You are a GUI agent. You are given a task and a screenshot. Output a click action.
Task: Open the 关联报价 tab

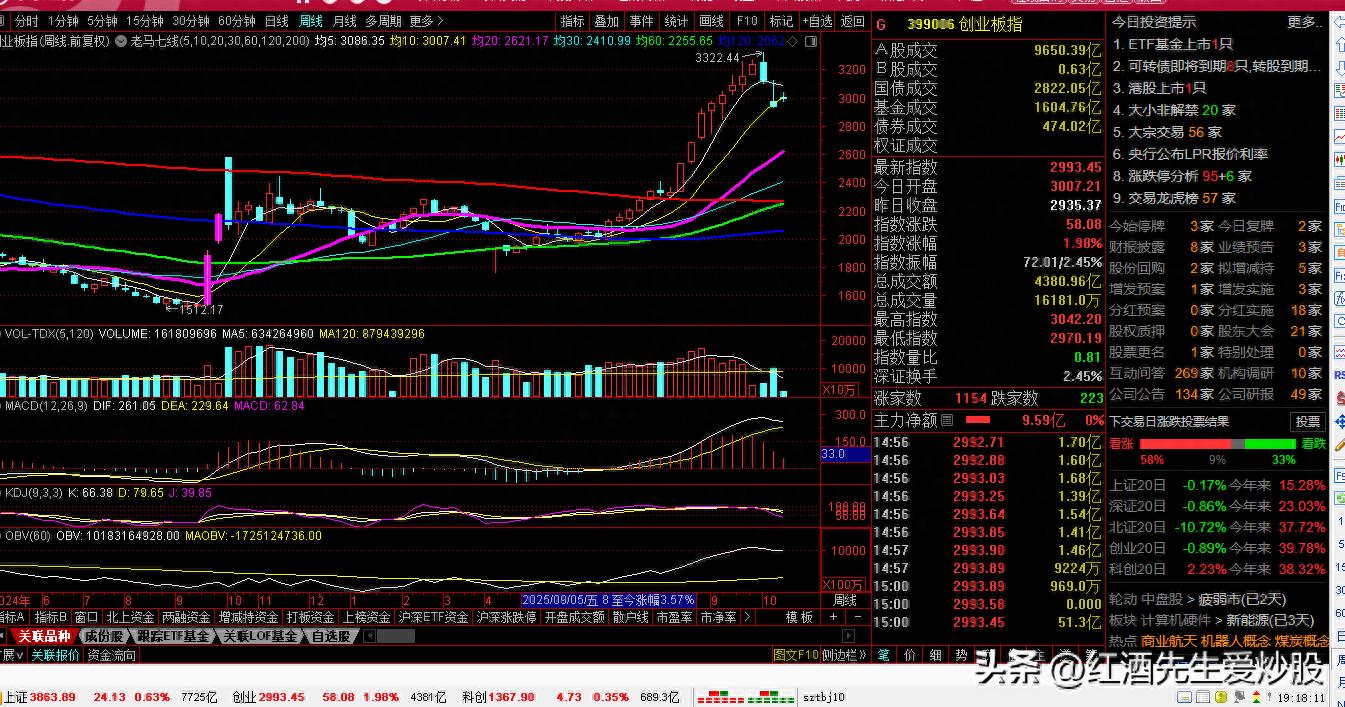55,655
